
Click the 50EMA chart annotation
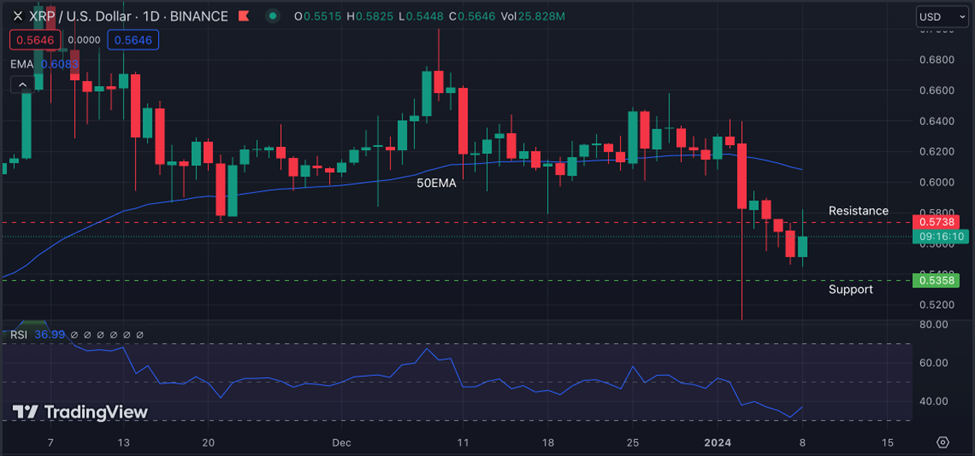coord(436,183)
